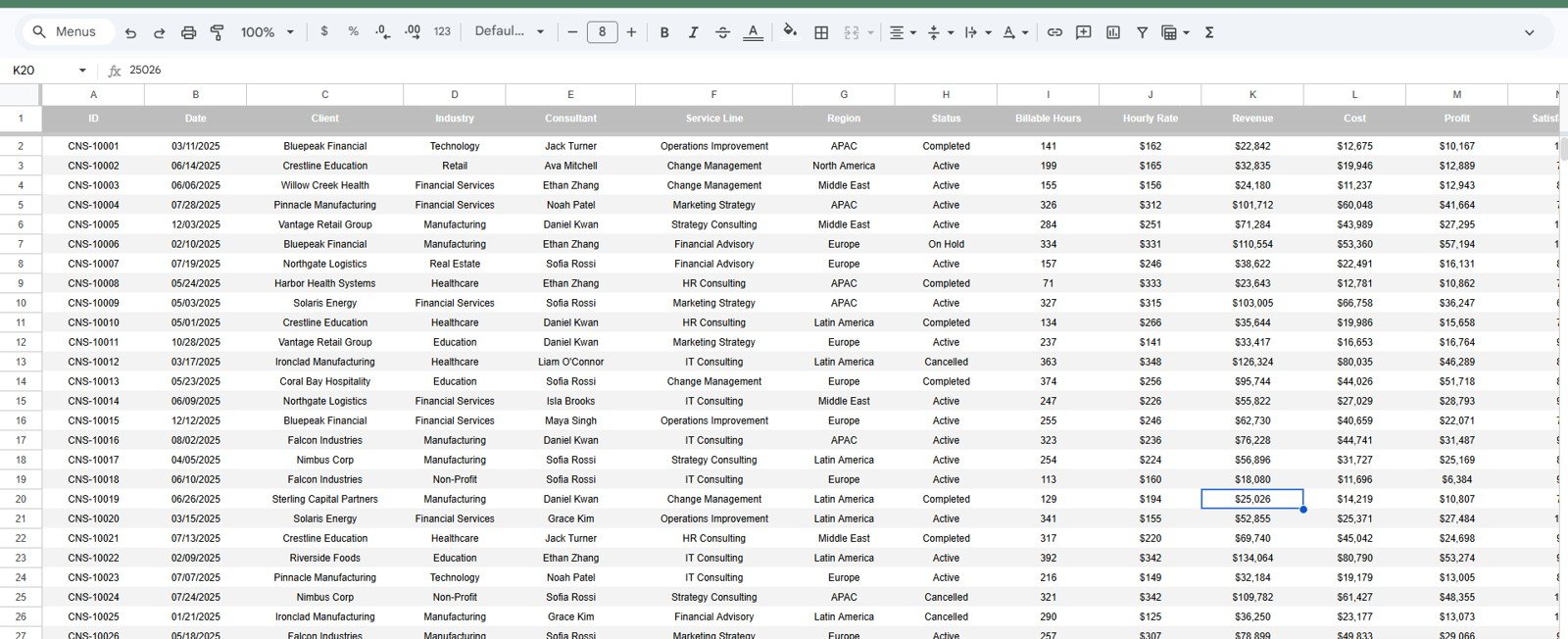
Task: Decrease font size with minus button
Action: coord(572,32)
